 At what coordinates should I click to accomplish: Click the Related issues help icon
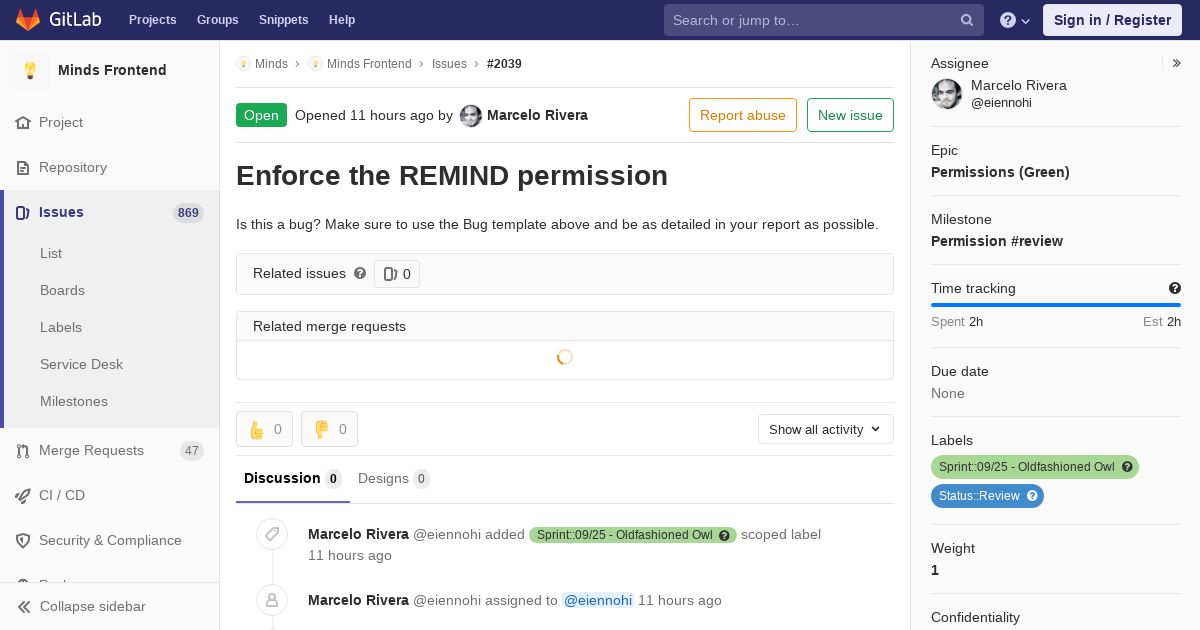click(x=360, y=273)
